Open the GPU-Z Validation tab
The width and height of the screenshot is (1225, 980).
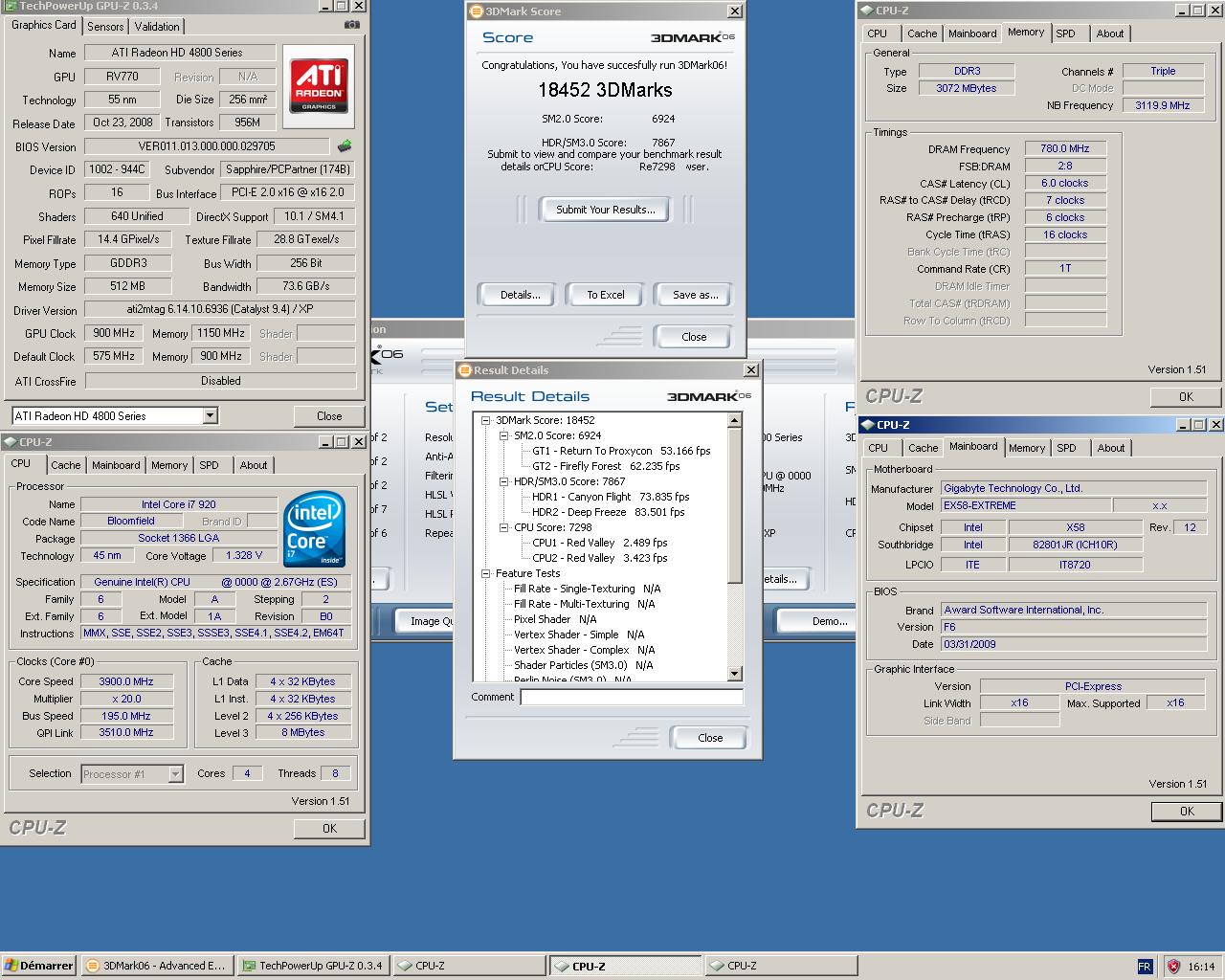[157, 27]
